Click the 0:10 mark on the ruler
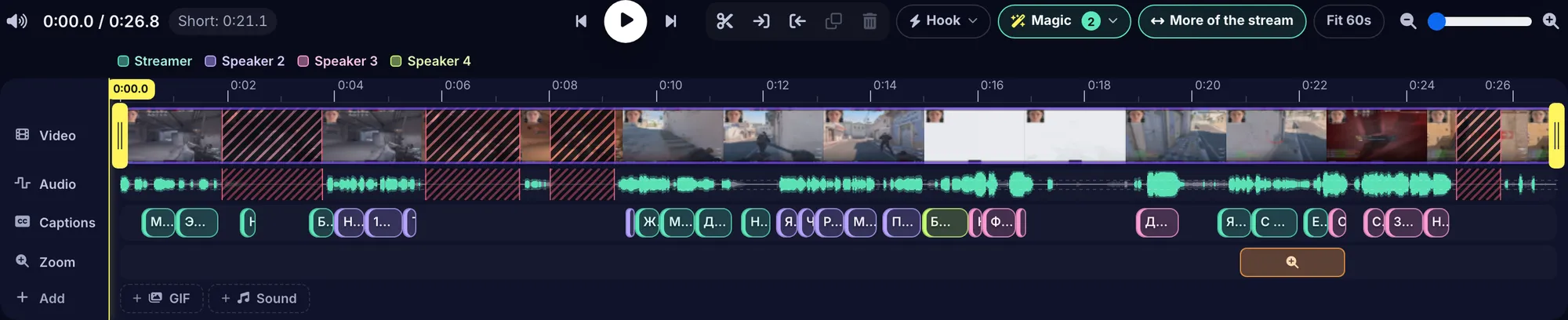This screenshot has width=1568, height=320. click(x=670, y=85)
